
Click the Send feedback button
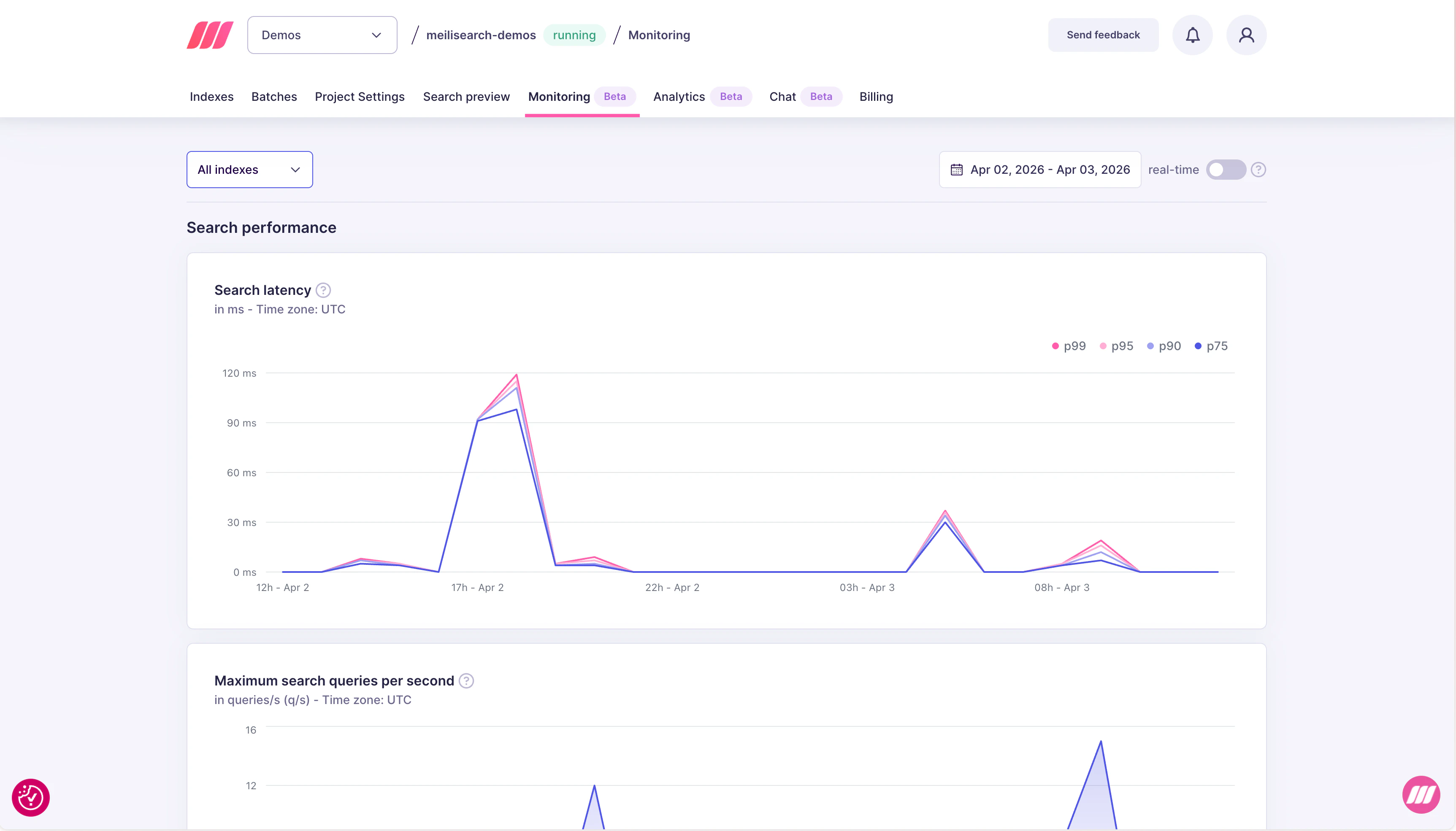1103,35
